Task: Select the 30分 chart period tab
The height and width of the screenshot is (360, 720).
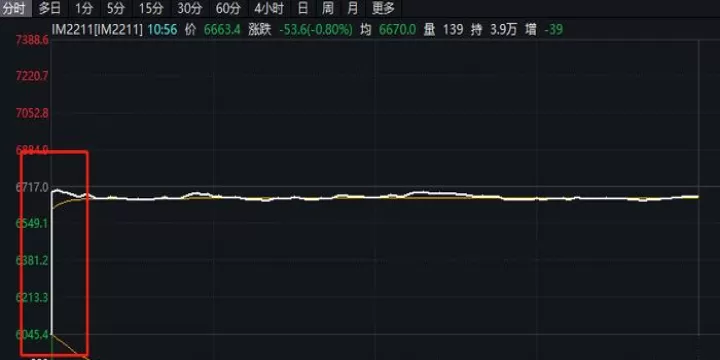Action: point(190,8)
